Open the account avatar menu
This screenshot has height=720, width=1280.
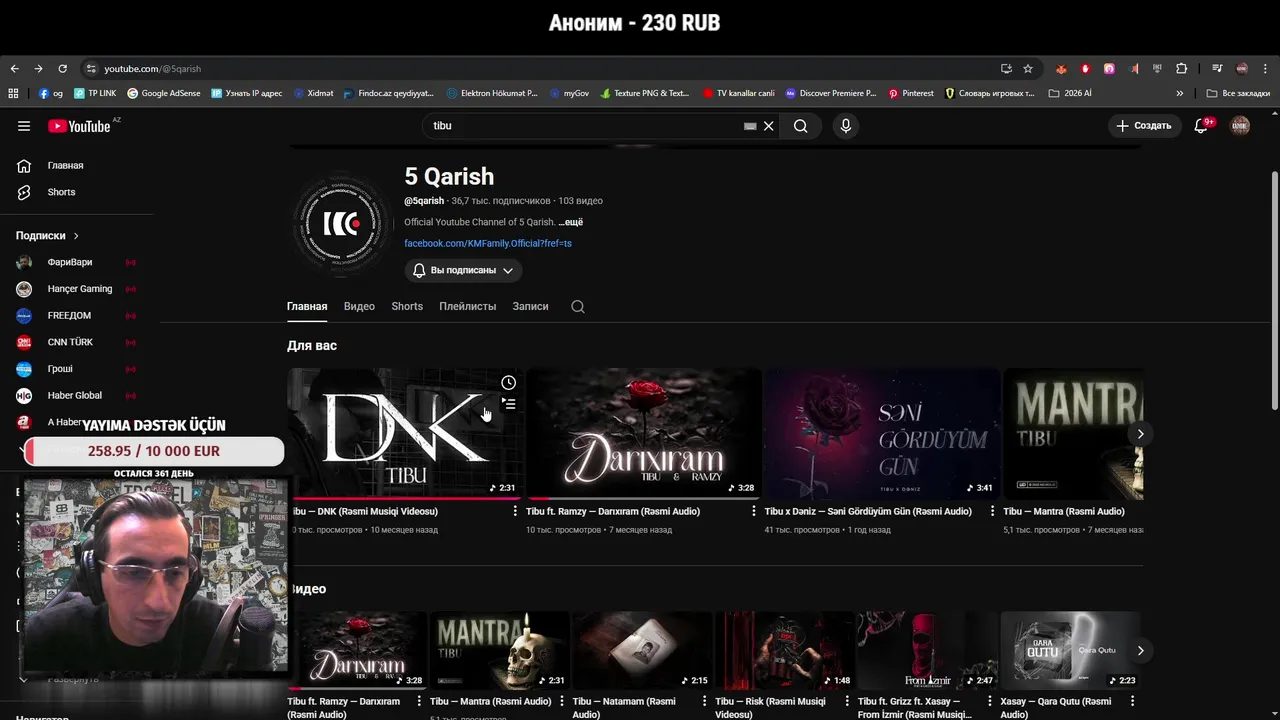coord(1240,126)
